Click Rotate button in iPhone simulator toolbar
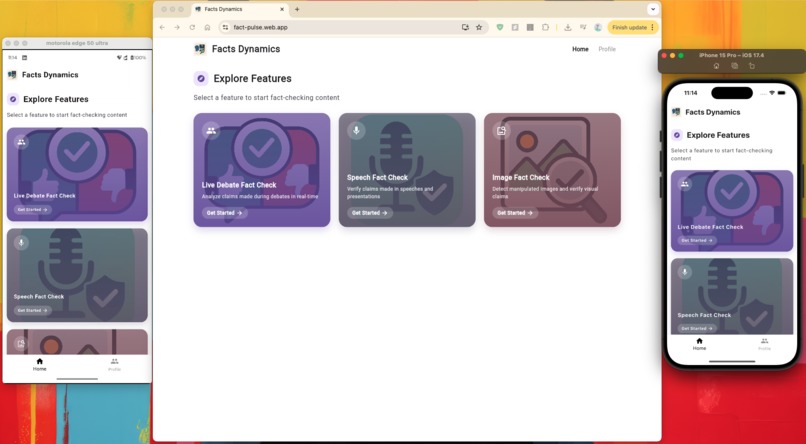 (752, 66)
